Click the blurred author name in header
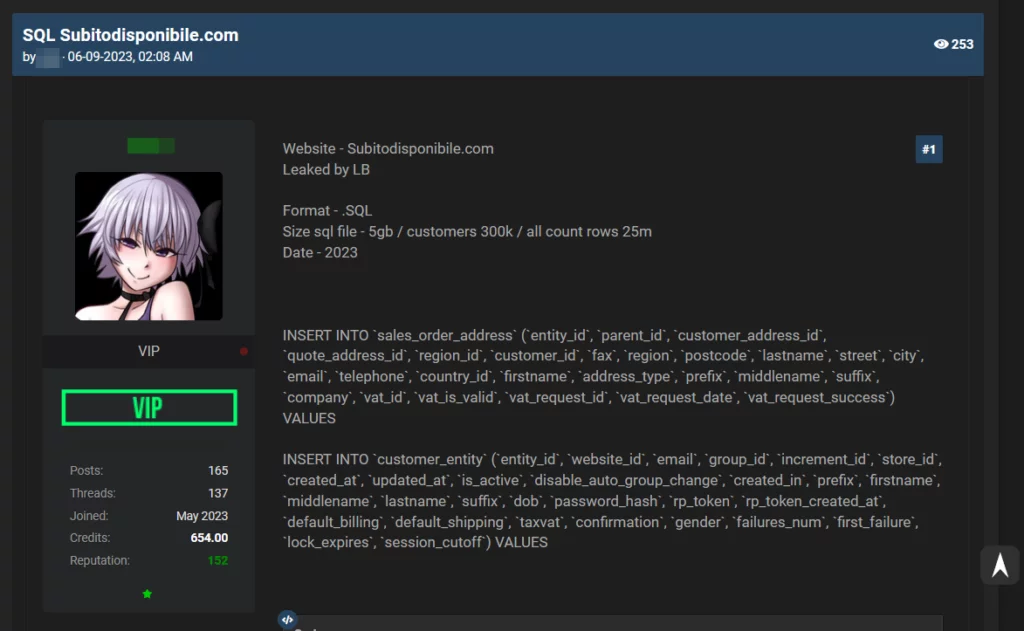1024x631 pixels. pyautogui.click(x=48, y=57)
